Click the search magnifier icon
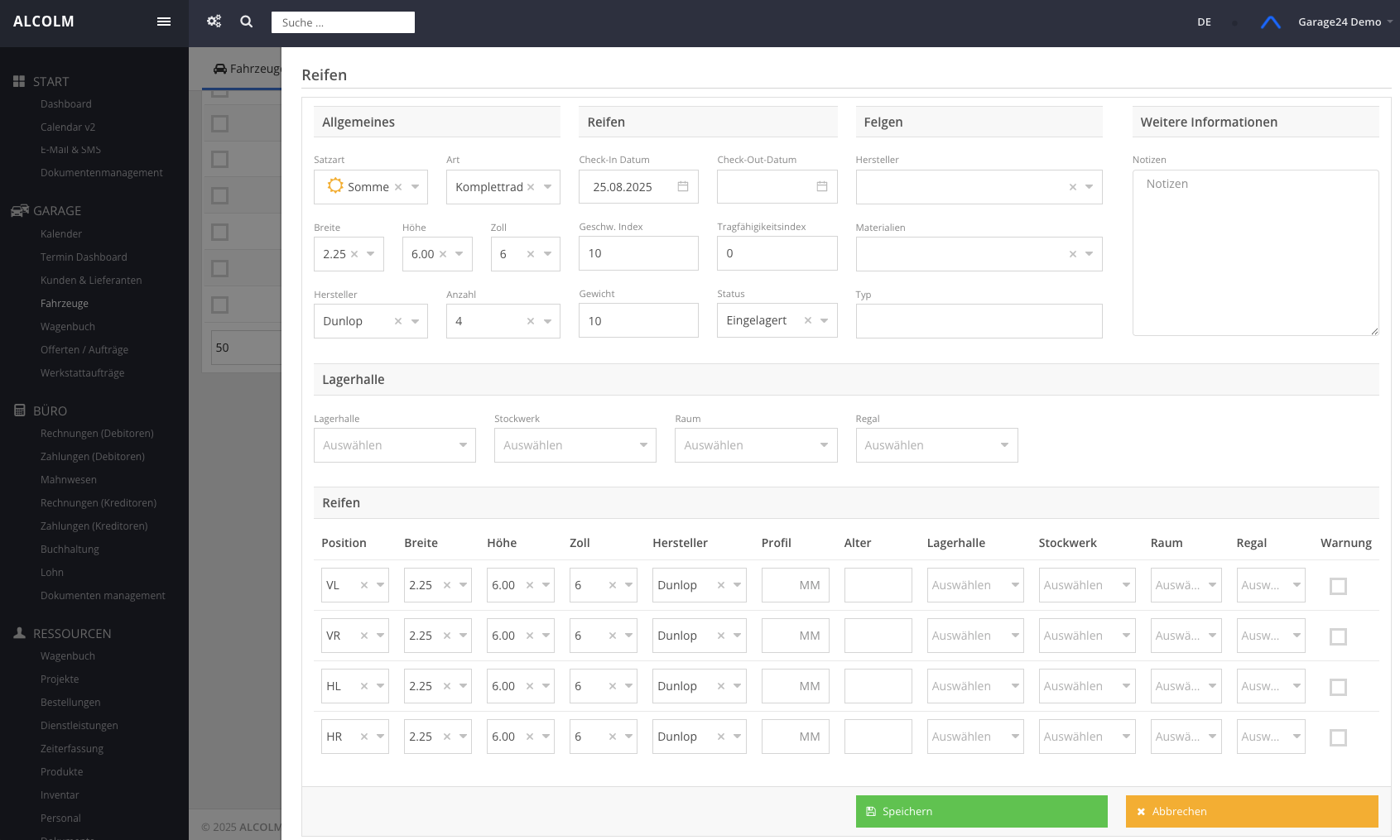Screen dimensions: 1400x840 247,22
